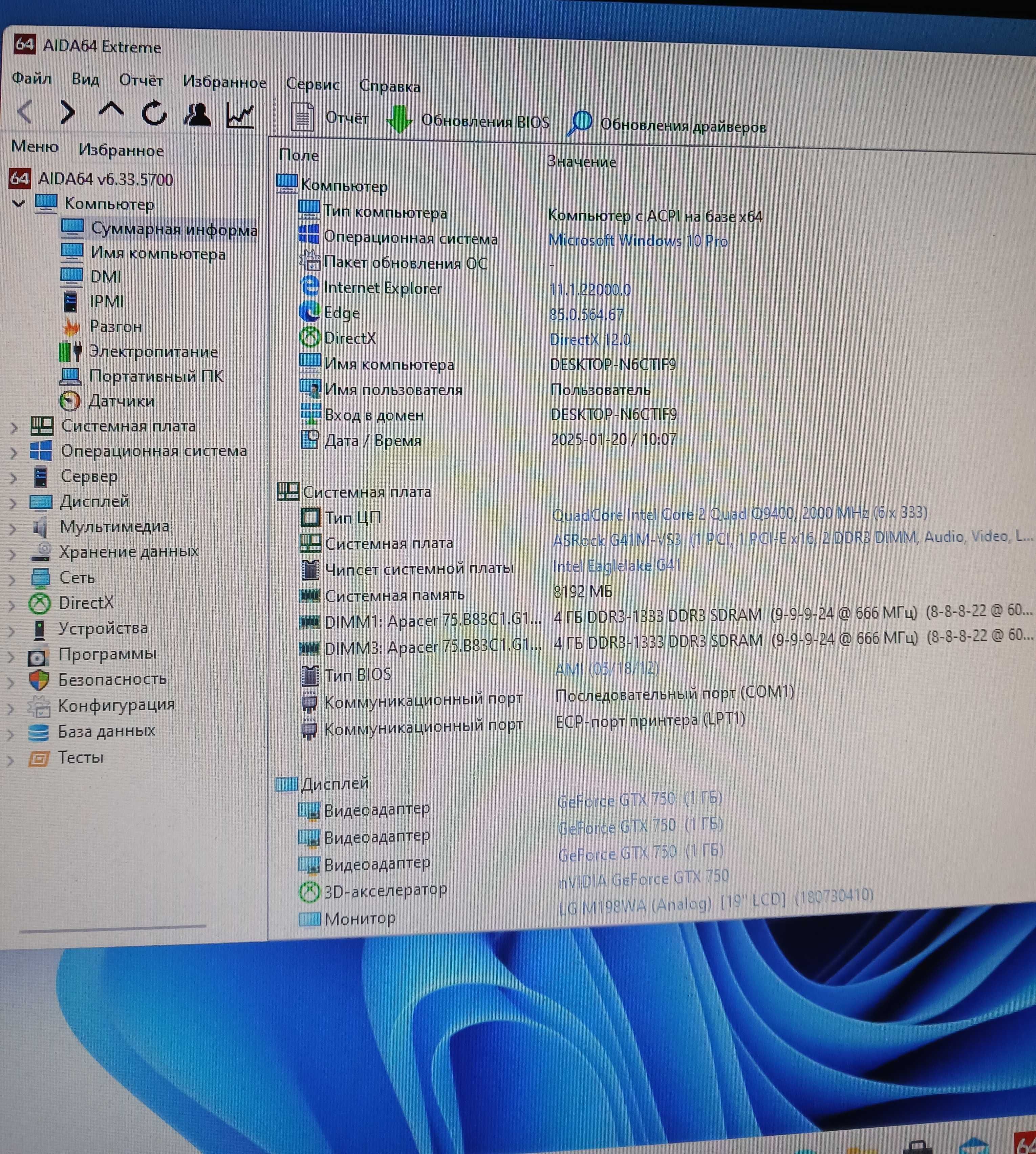This screenshot has width=1036, height=1154.
Task: Collapse the Компьютер tree node
Action: (18, 203)
